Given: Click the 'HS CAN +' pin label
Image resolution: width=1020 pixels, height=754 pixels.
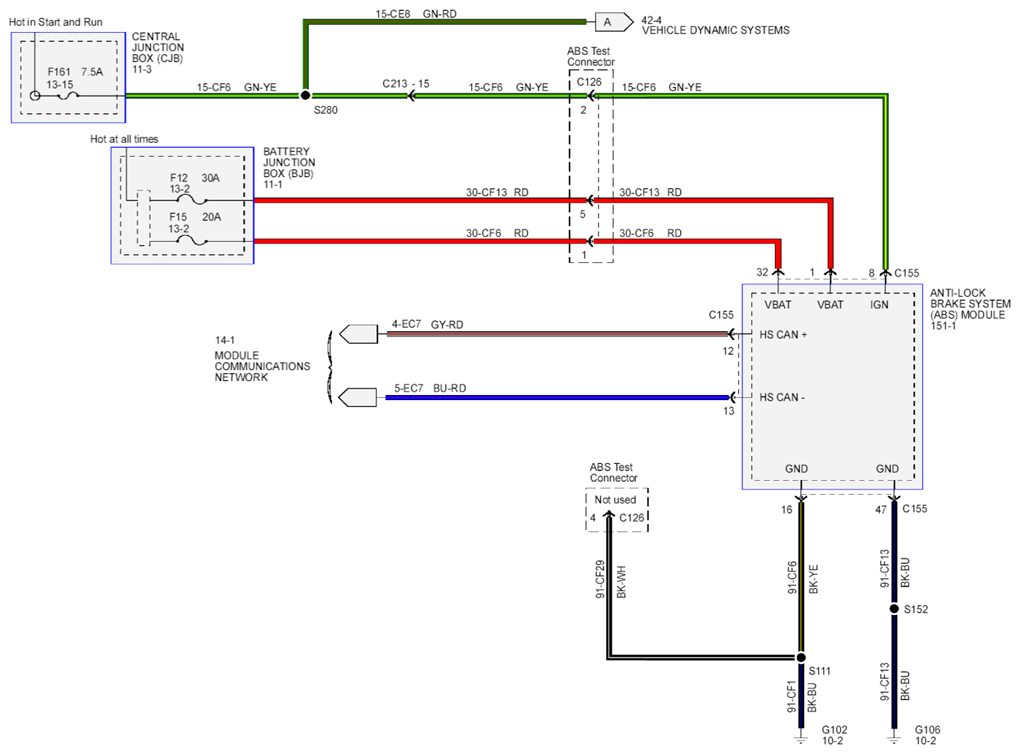Looking at the screenshot, I should (783, 334).
